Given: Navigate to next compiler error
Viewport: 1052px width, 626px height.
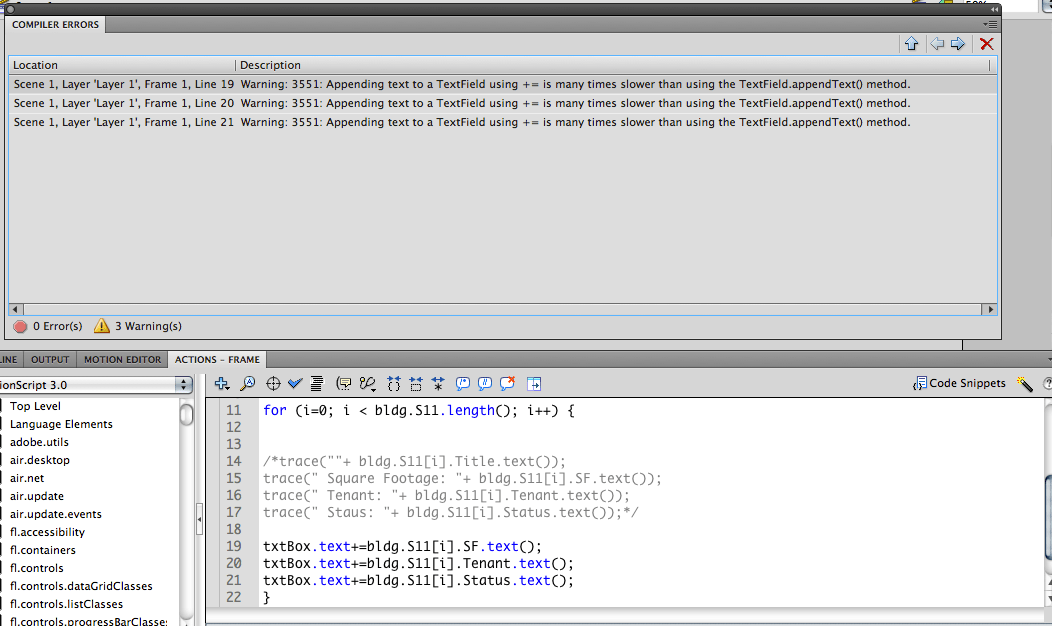Looking at the screenshot, I should pyautogui.click(x=957, y=43).
